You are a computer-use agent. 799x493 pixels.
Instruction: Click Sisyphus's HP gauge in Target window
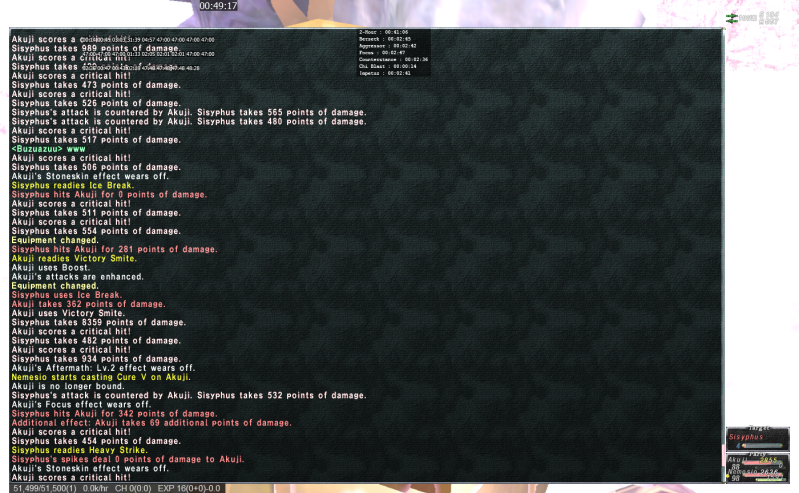pos(762,446)
